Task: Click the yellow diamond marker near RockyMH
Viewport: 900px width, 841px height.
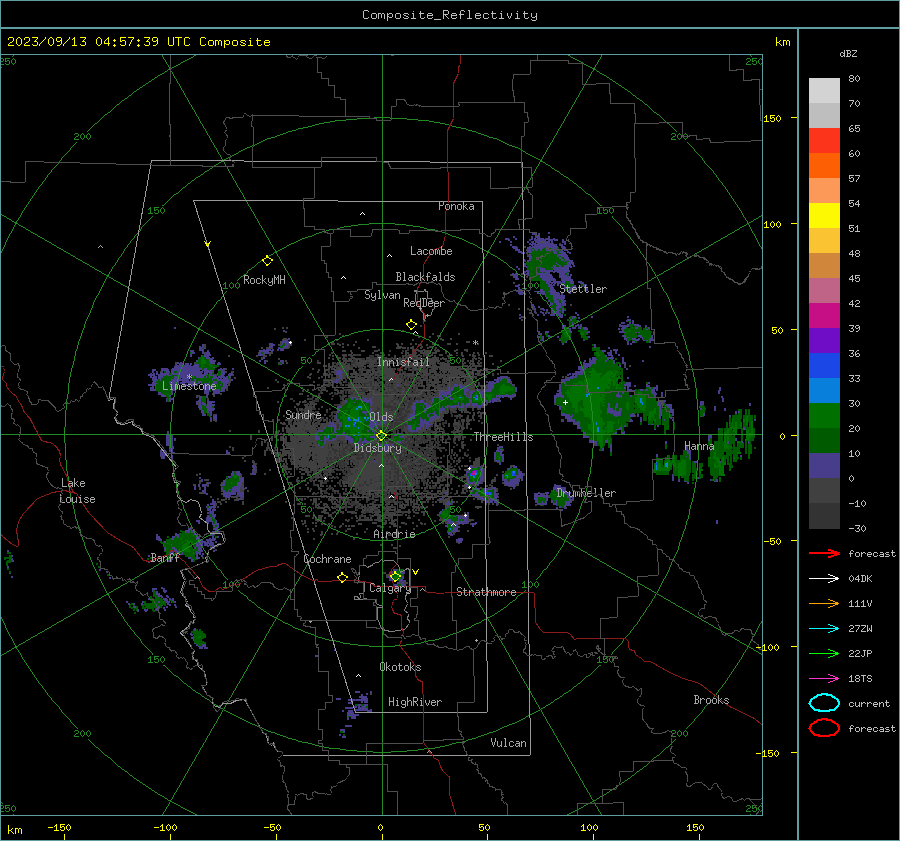Action: click(x=267, y=261)
